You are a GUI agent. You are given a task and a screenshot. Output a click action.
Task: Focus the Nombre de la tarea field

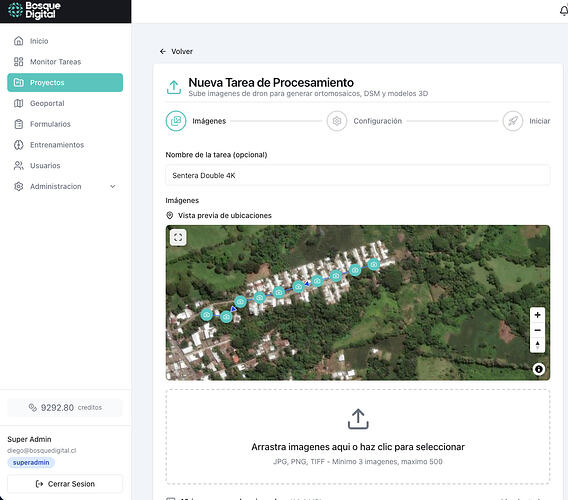[x=358, y=175]
